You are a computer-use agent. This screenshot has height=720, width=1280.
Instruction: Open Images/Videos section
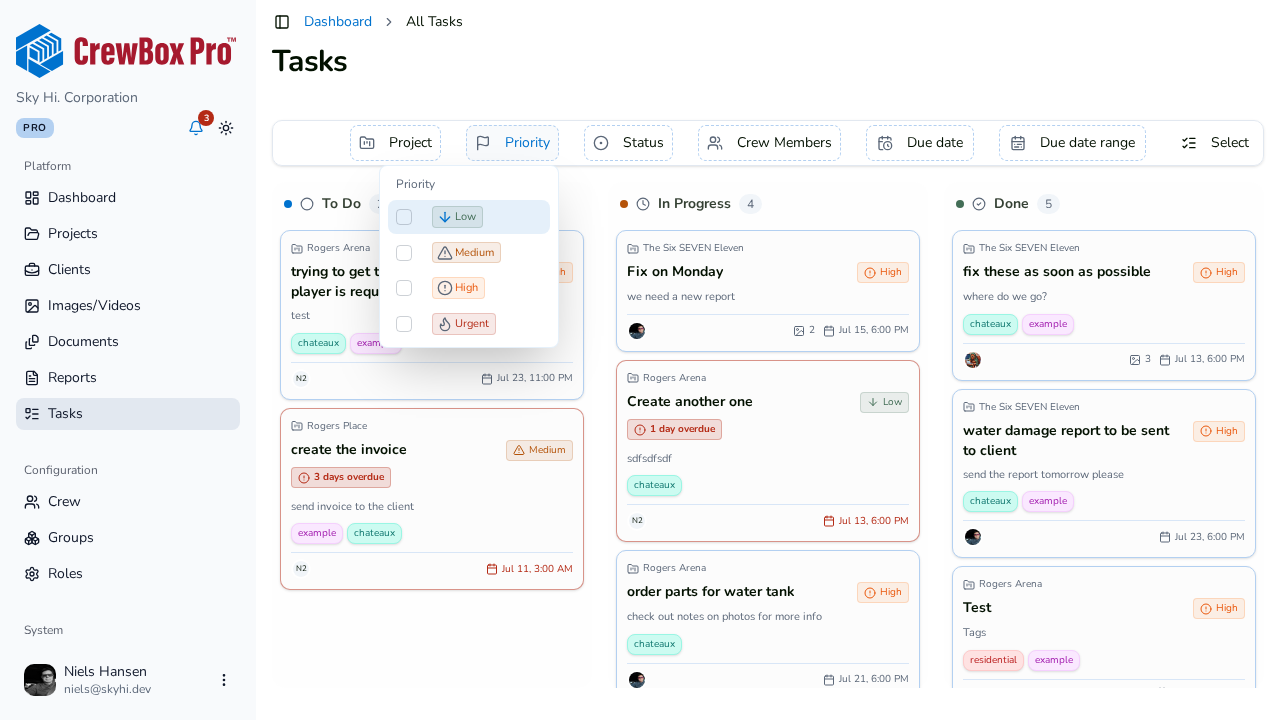click(128, 306)
